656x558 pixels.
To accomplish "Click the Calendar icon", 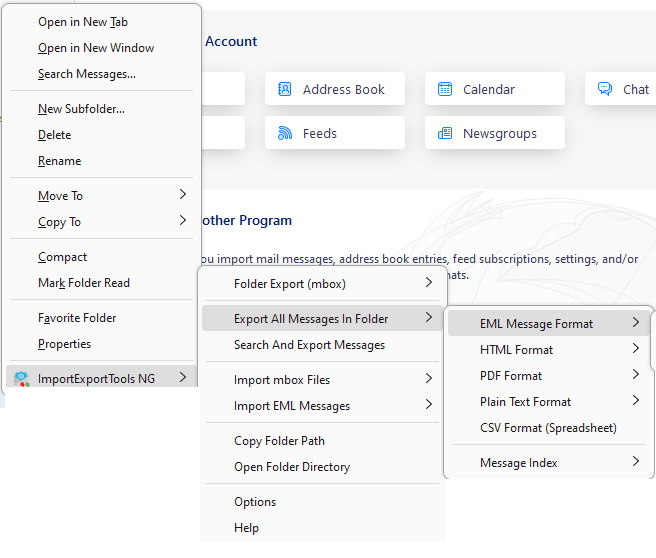I will pyautogui.click(x=445, y=89).
